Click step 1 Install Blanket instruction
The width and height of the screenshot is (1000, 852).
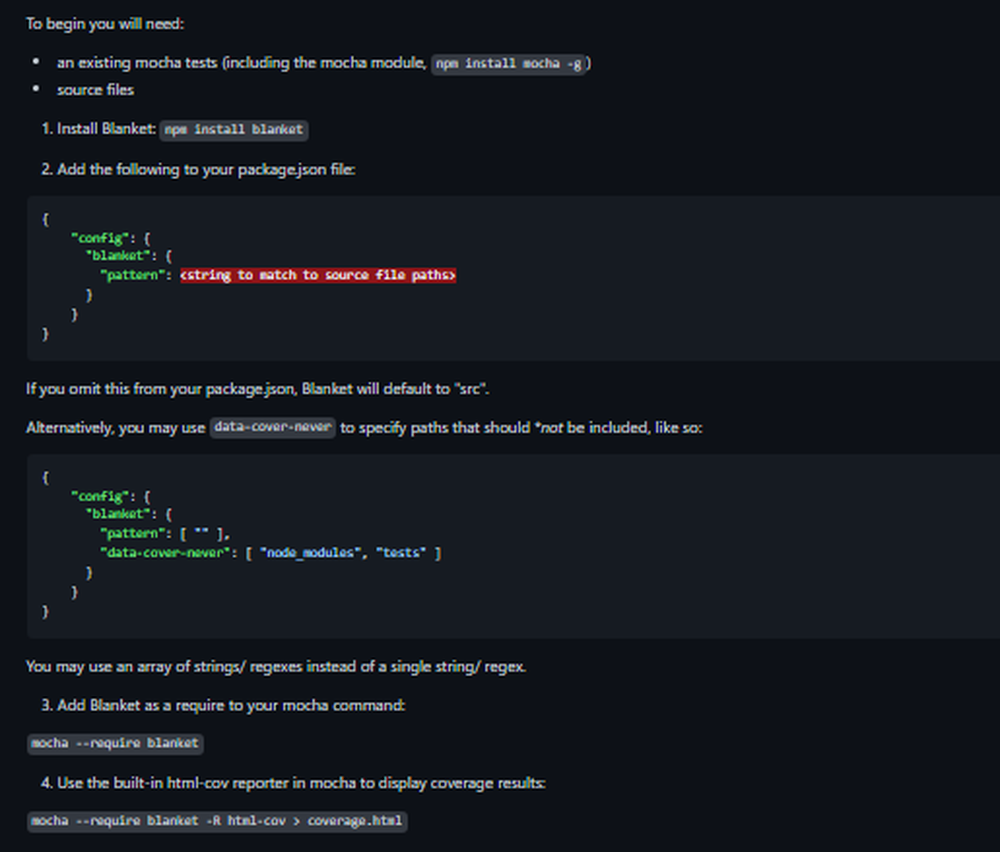click(x=104, y=129)
